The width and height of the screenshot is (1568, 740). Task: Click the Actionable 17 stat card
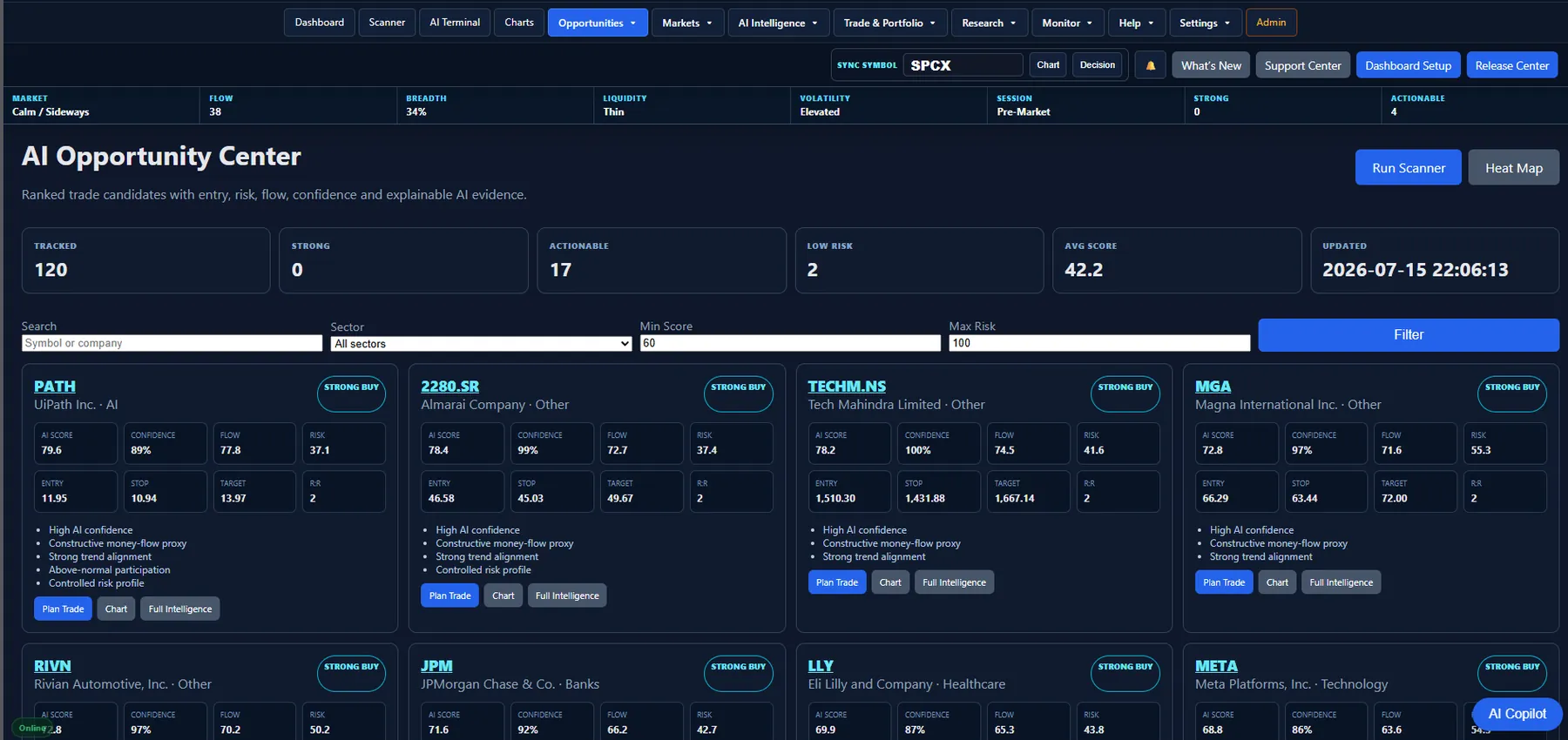point(661,260)
